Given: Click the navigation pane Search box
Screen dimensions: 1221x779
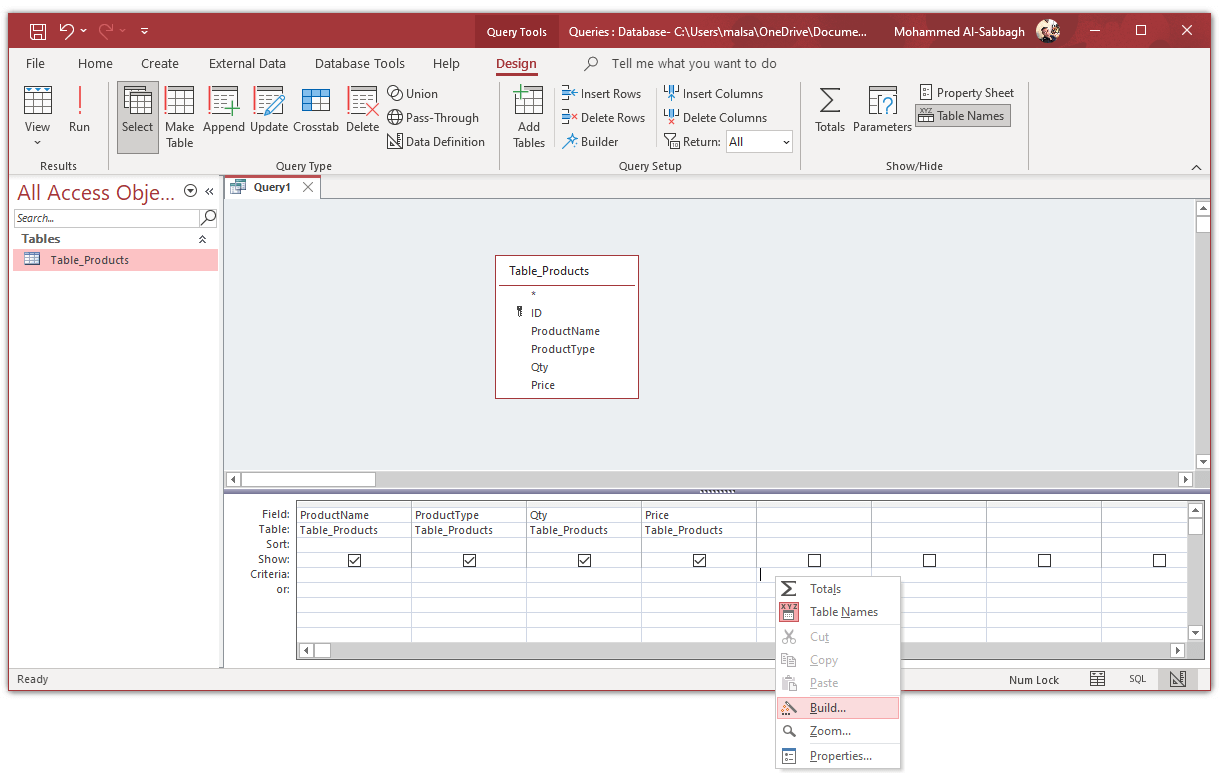Looking at the screenshot, I should [x=107, y=218].
